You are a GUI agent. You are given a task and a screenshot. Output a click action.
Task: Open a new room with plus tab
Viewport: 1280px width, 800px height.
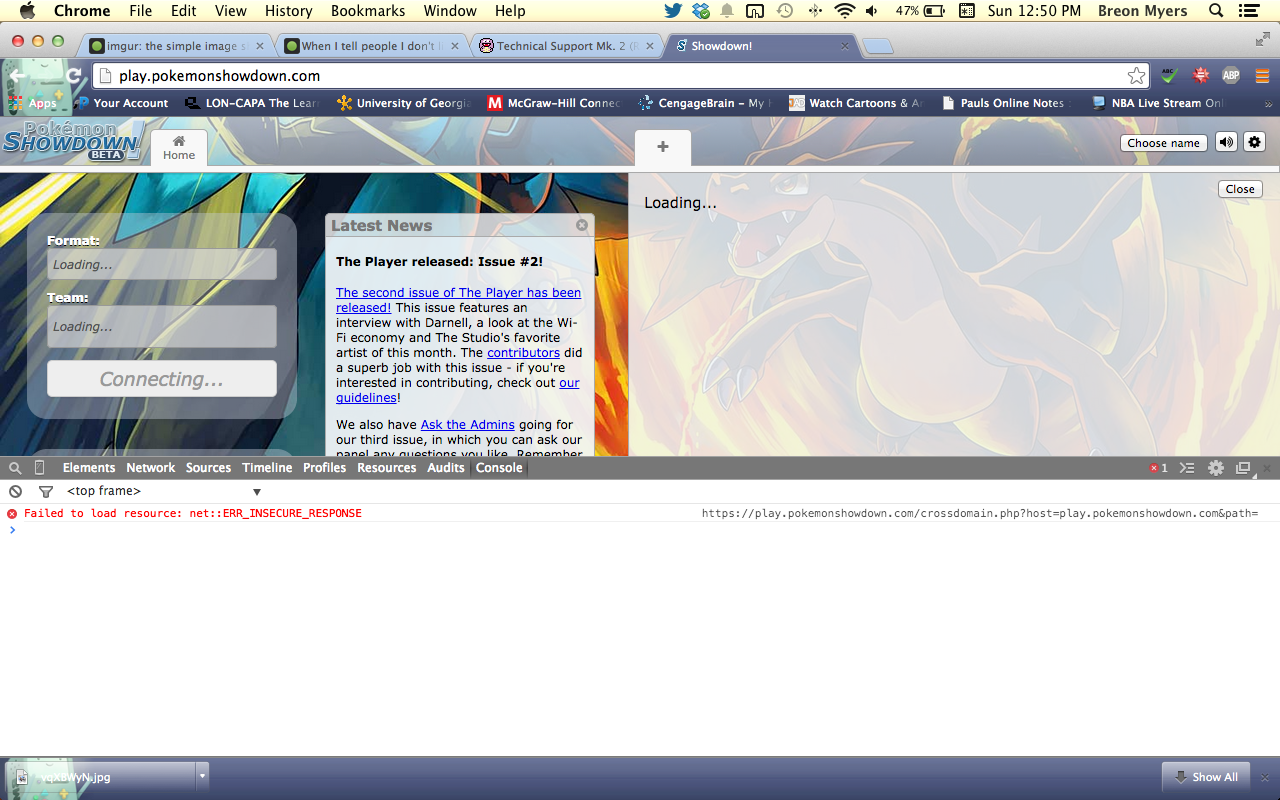click(662, 147)
